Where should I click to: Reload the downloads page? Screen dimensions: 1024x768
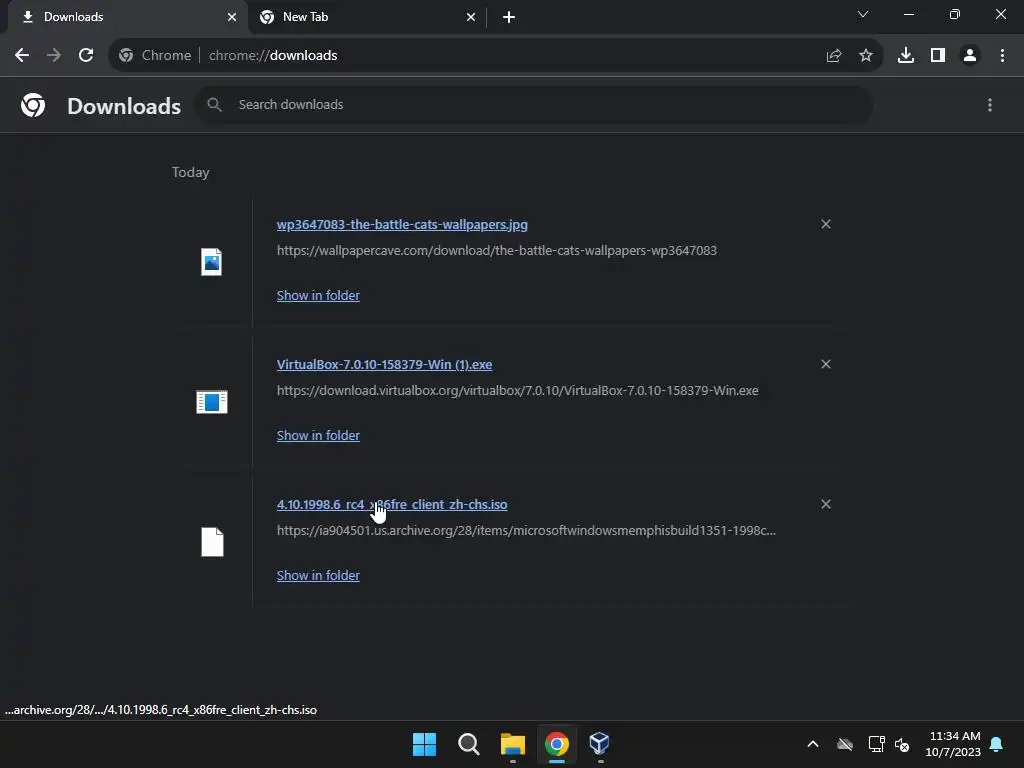coord(86,56)
